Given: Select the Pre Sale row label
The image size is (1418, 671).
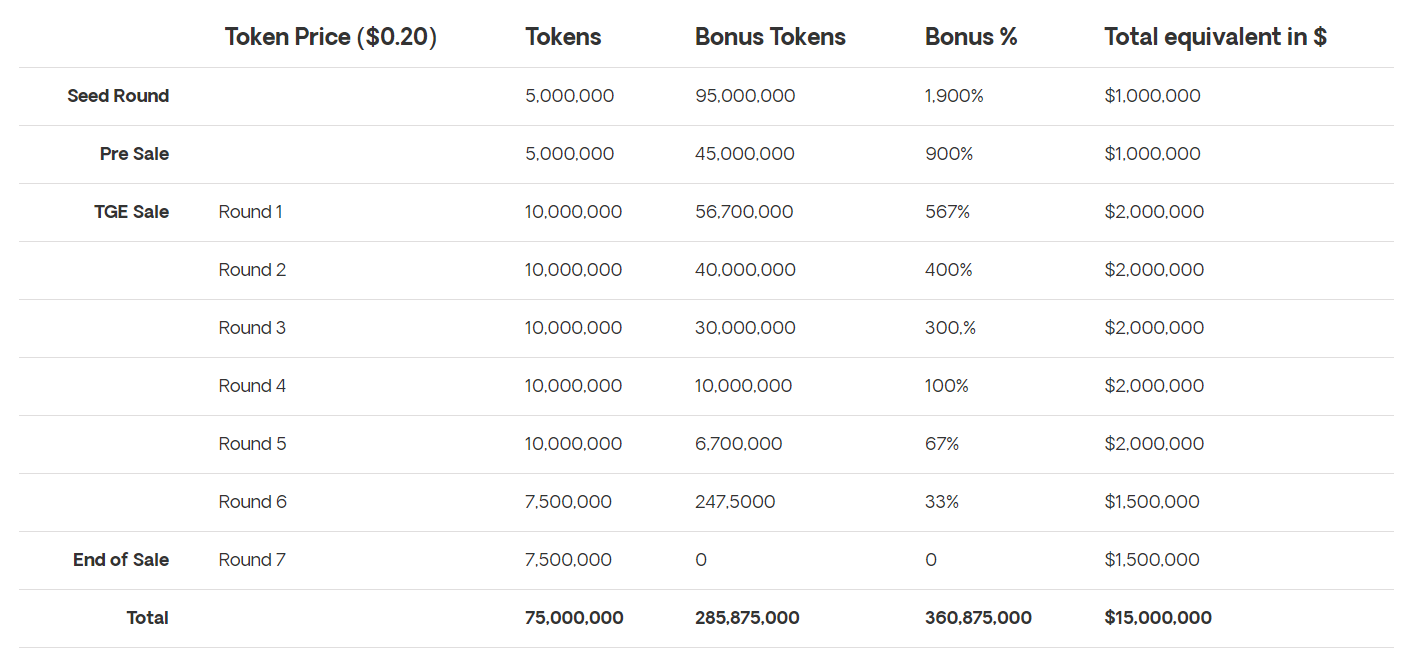Looking at the screenshot, I should click(x=134, y=154).
